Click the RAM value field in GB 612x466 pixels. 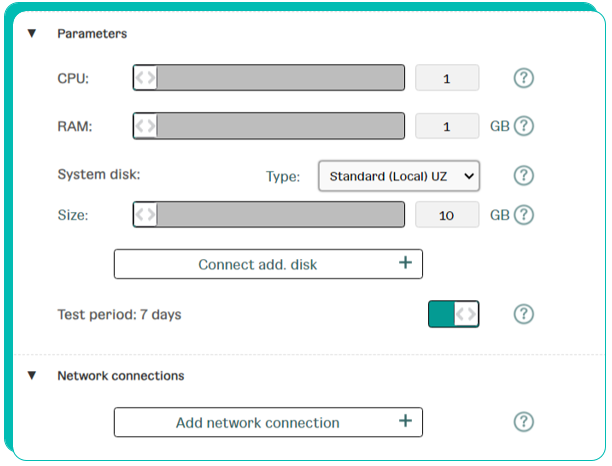point(447,126)
